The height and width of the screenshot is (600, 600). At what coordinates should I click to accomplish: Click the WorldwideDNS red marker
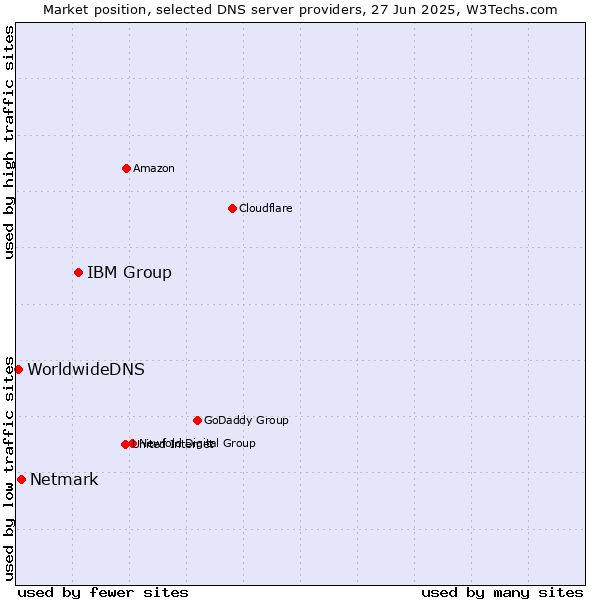pos(18,370)
